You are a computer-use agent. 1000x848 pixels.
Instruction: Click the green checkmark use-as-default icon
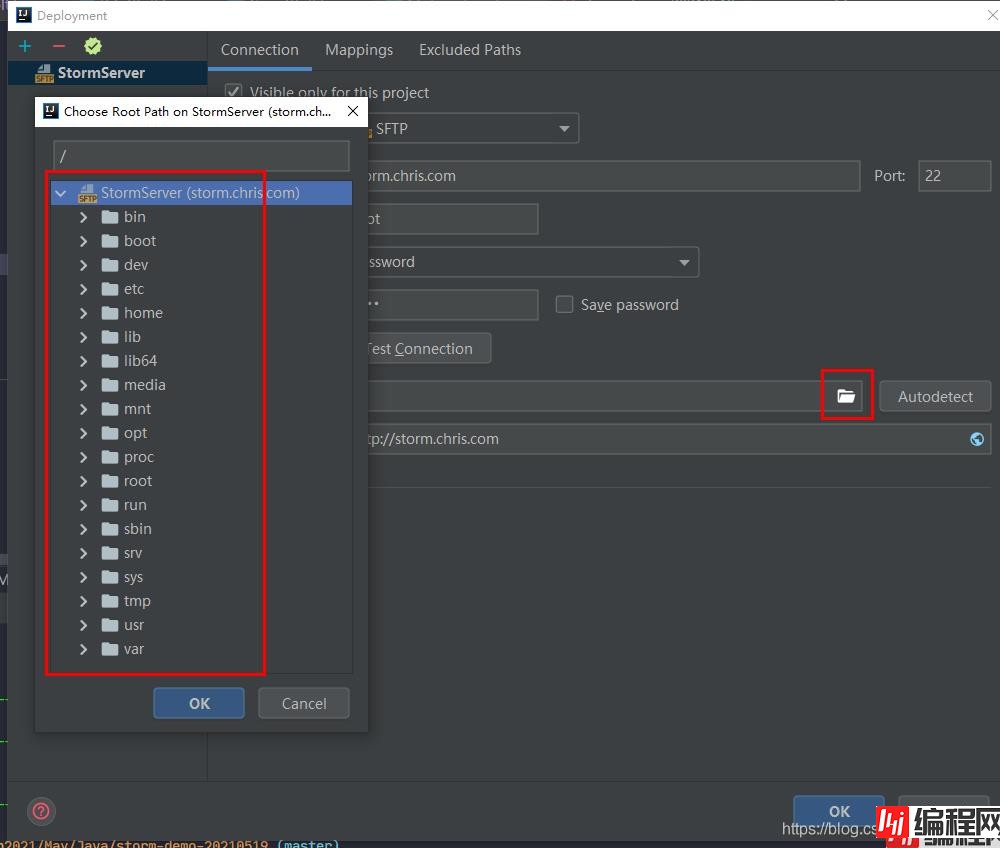point(92,46)
